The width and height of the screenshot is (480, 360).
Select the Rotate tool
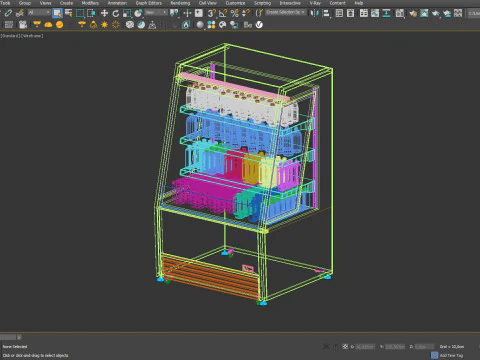116,13
